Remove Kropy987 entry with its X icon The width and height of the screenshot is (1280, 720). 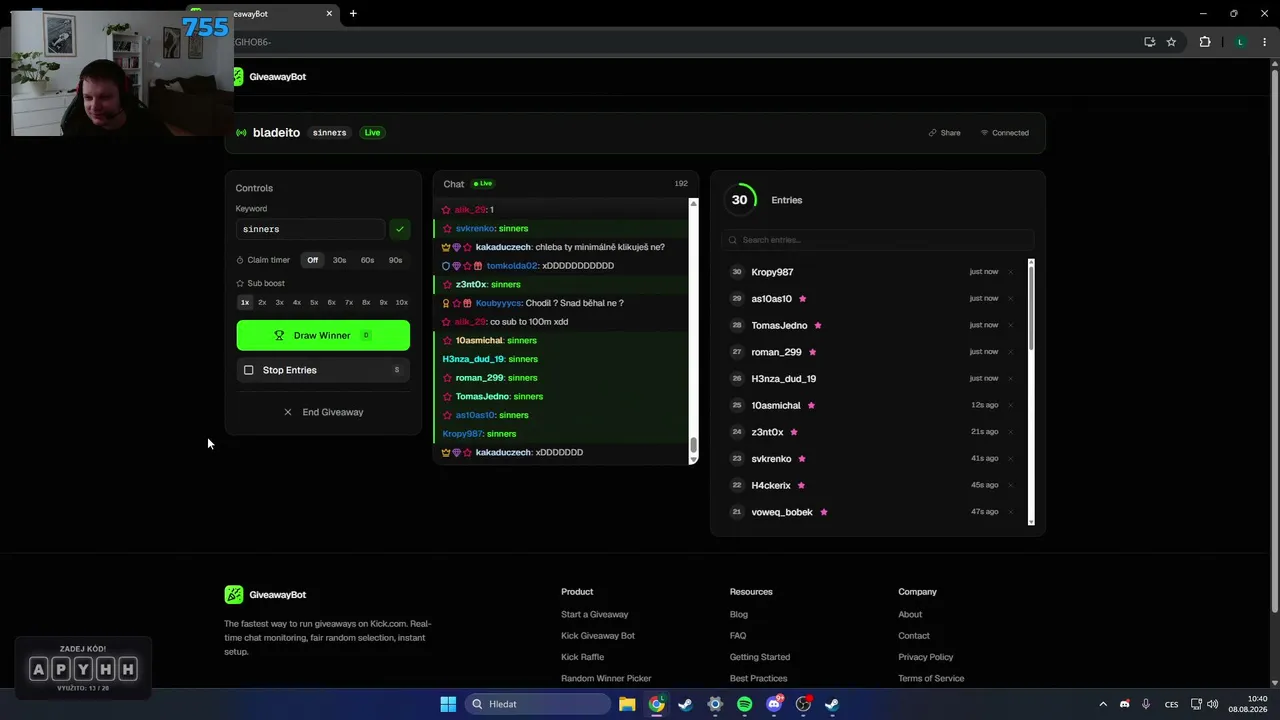tap(1010, 272)
